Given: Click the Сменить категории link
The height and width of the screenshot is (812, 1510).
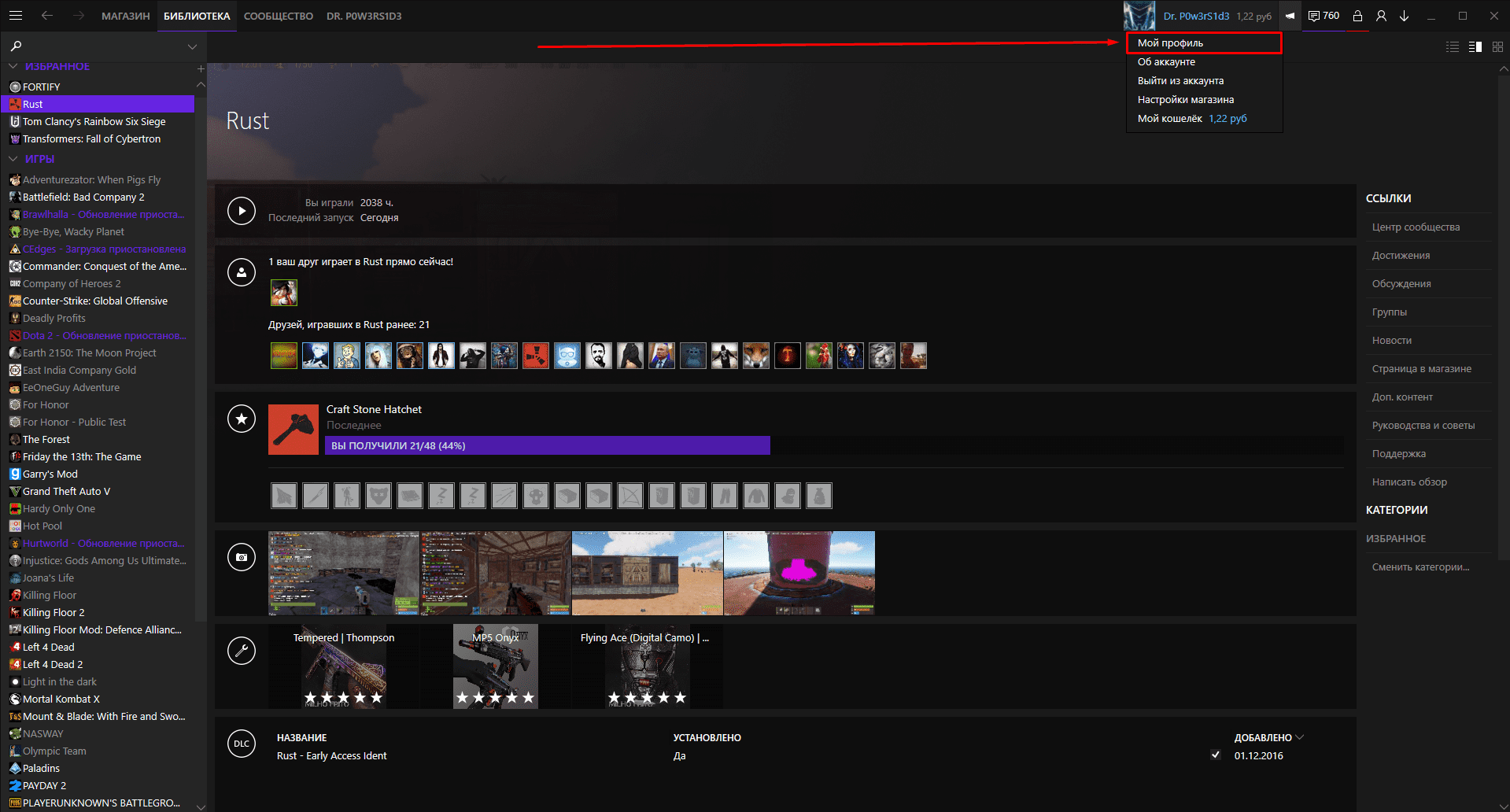Looking at the screenshot, I should (1420, 567).
